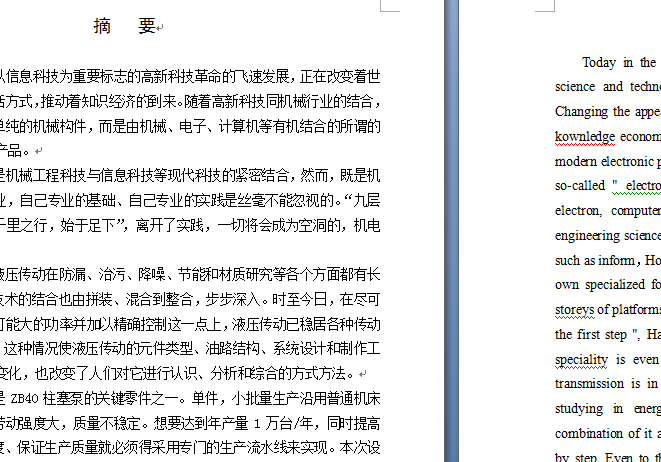The image size is (661, 462).
Task: Click the phrase "年产量"
Action: point(228,423)
